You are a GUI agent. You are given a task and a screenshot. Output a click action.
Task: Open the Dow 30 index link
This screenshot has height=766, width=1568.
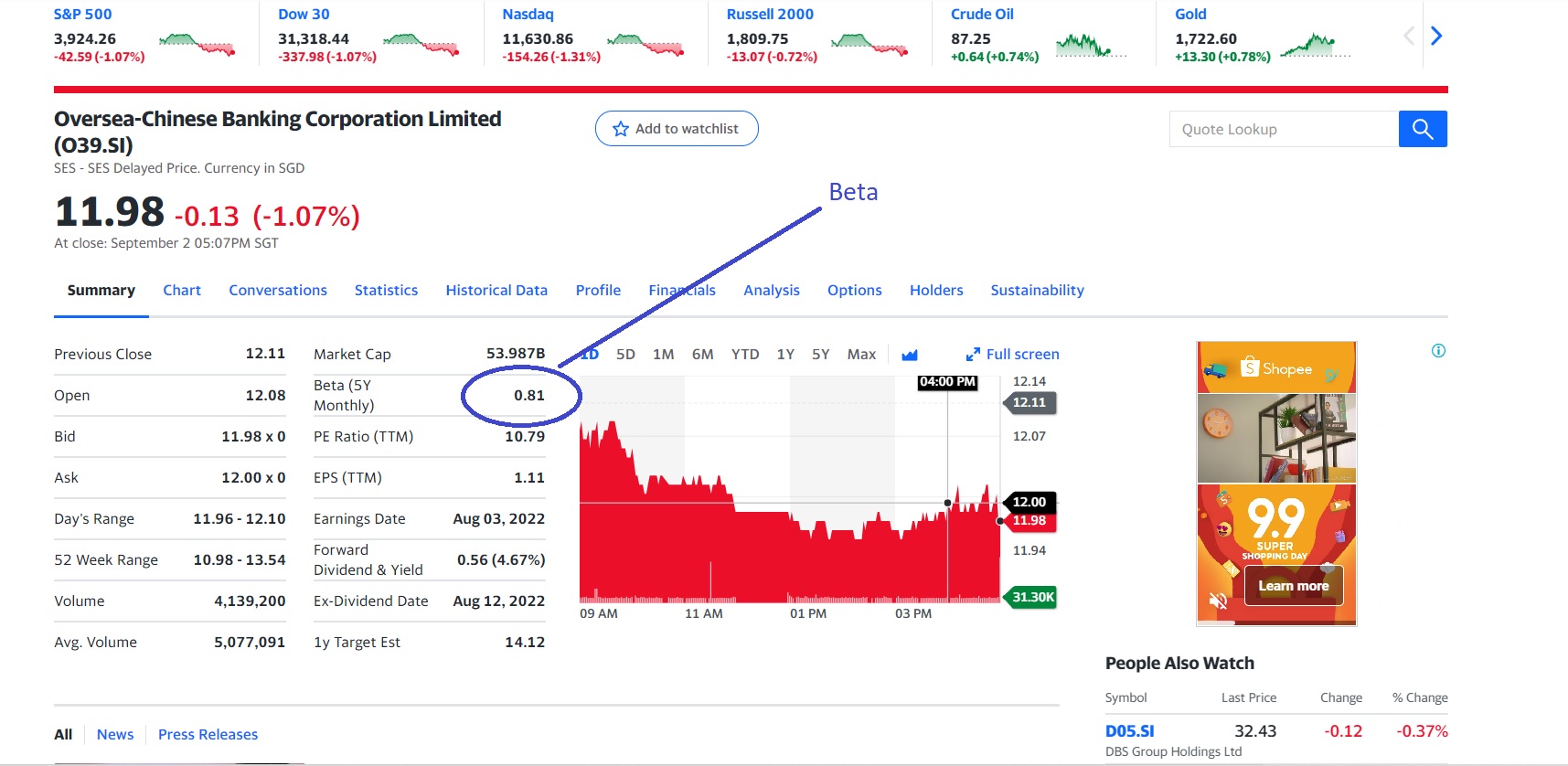click(x=304, y=14)
